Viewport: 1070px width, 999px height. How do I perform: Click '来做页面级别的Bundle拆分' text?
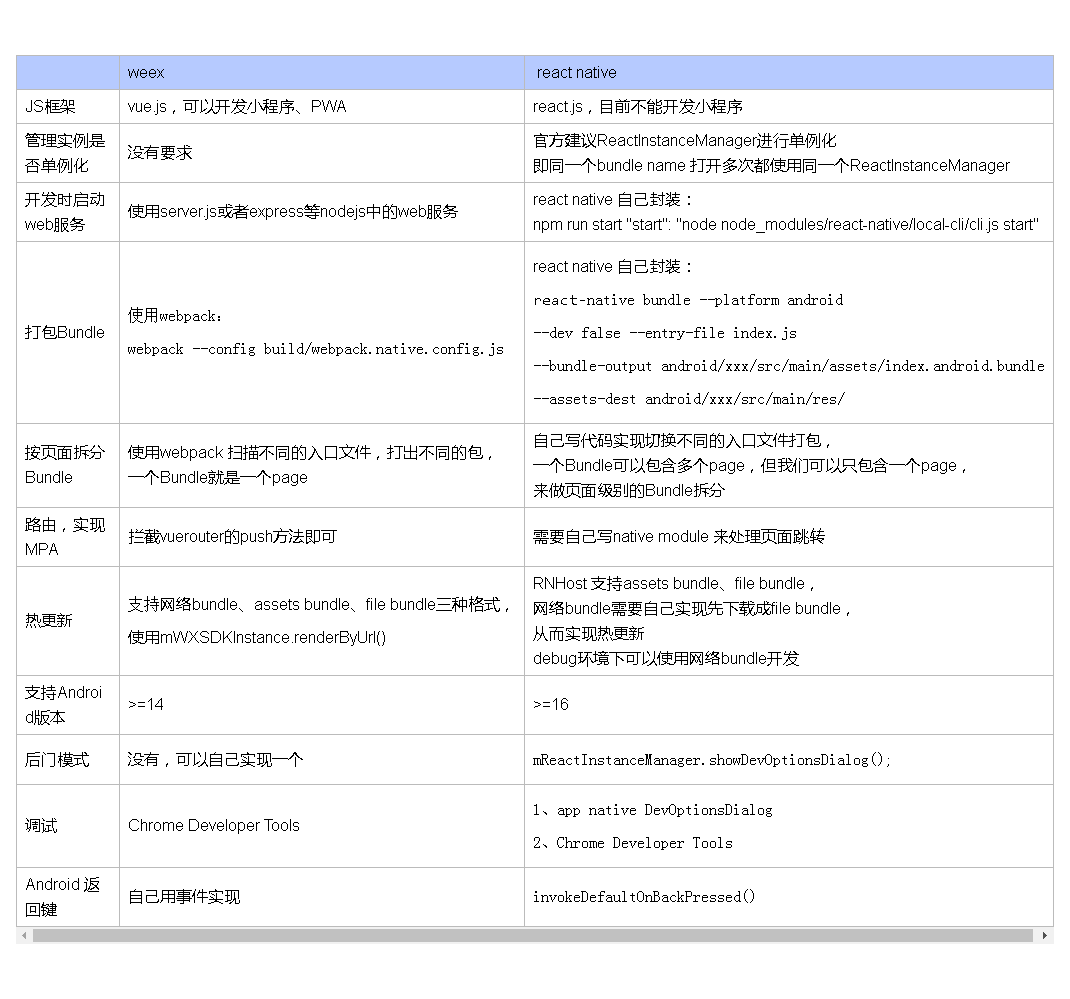tap(628, 491)
